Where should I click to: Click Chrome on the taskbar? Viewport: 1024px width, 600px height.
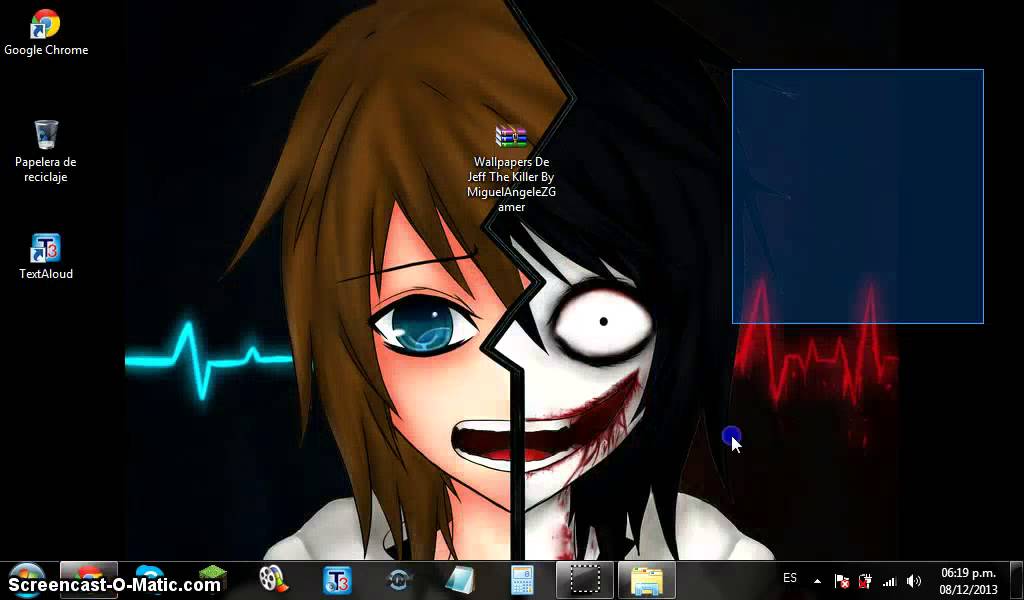click(x=88, y=580)
